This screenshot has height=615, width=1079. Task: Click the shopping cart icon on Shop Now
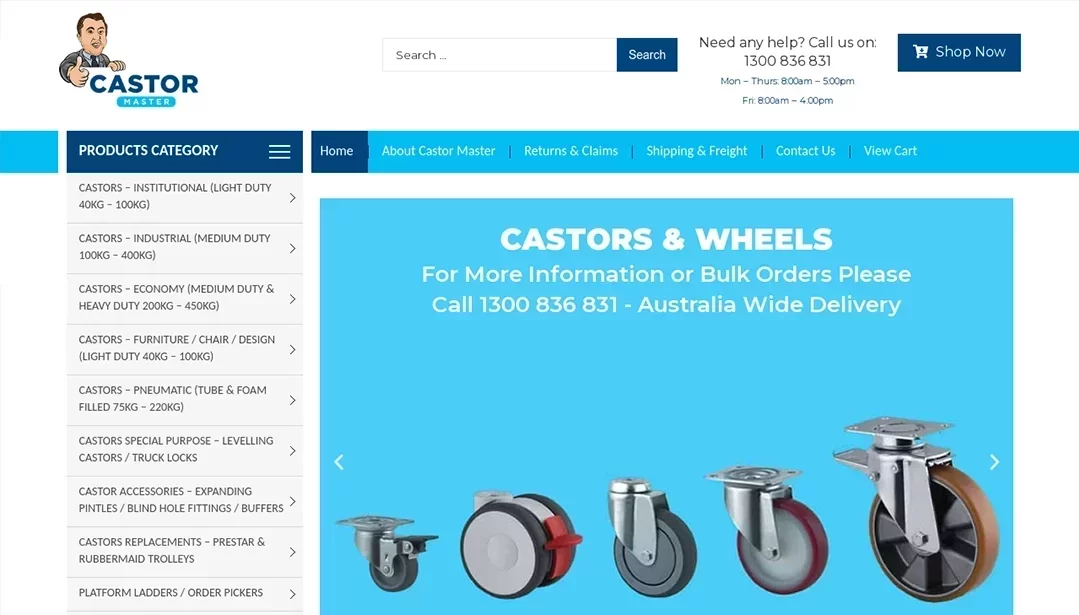pos(920,52)
